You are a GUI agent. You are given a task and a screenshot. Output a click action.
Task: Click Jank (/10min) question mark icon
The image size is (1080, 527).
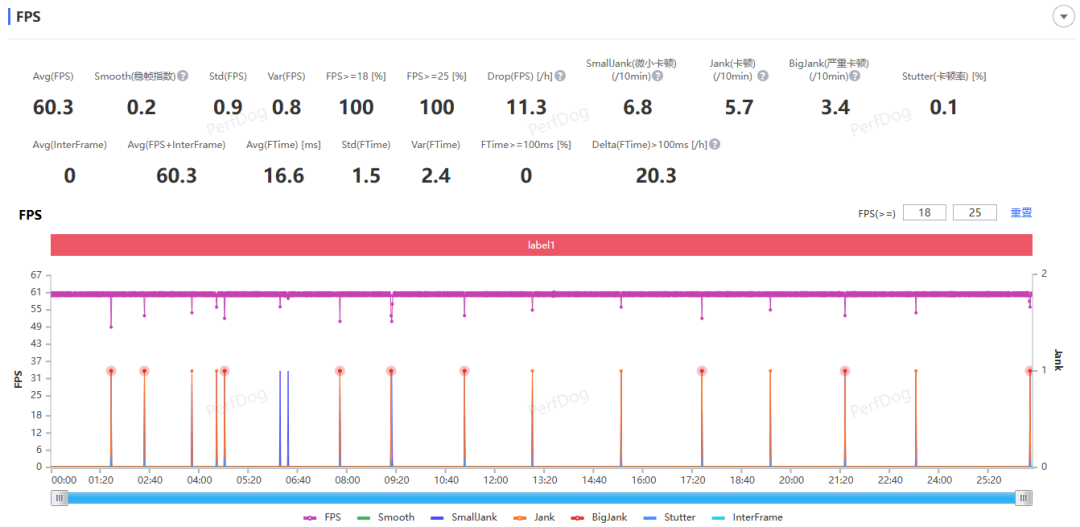tap(762, 76)
